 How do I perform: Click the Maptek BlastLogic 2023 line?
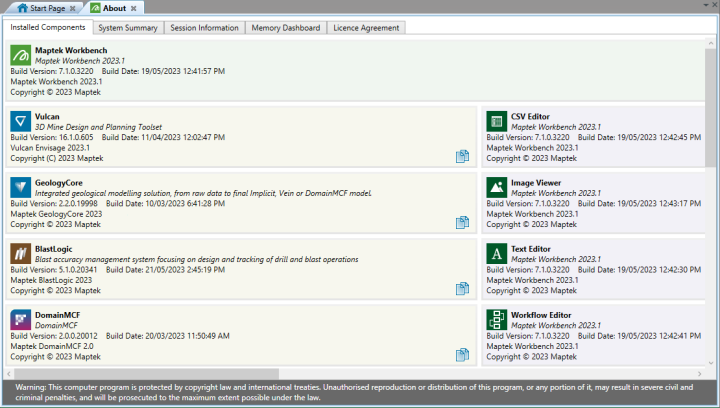(x=51, y=280)
